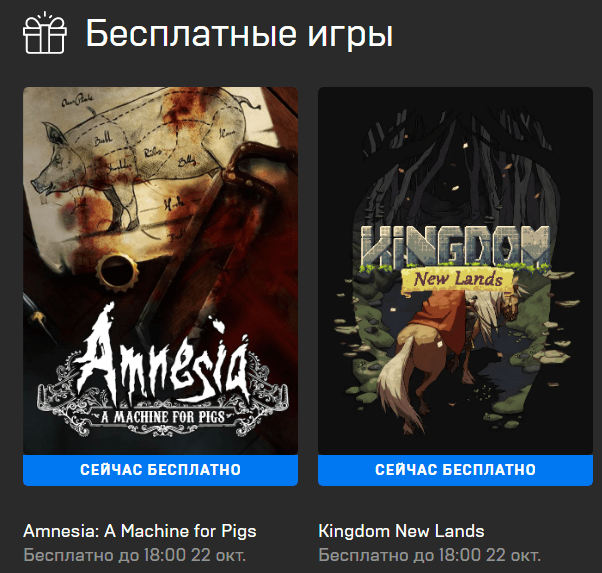This screenshot has width=602, height=573.
Task: Click the free-until date under Kingdom New Lands
Action: click(x=429, y=555)
